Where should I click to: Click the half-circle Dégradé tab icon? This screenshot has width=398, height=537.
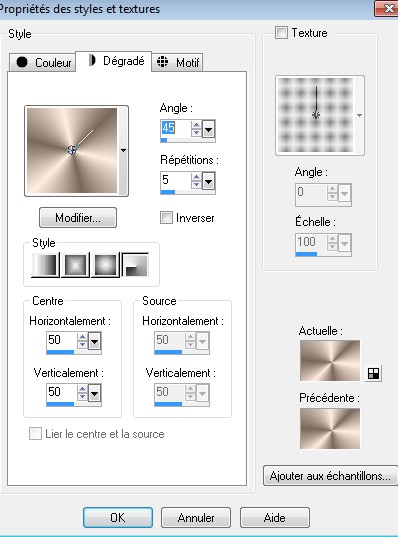coord(92,60)
